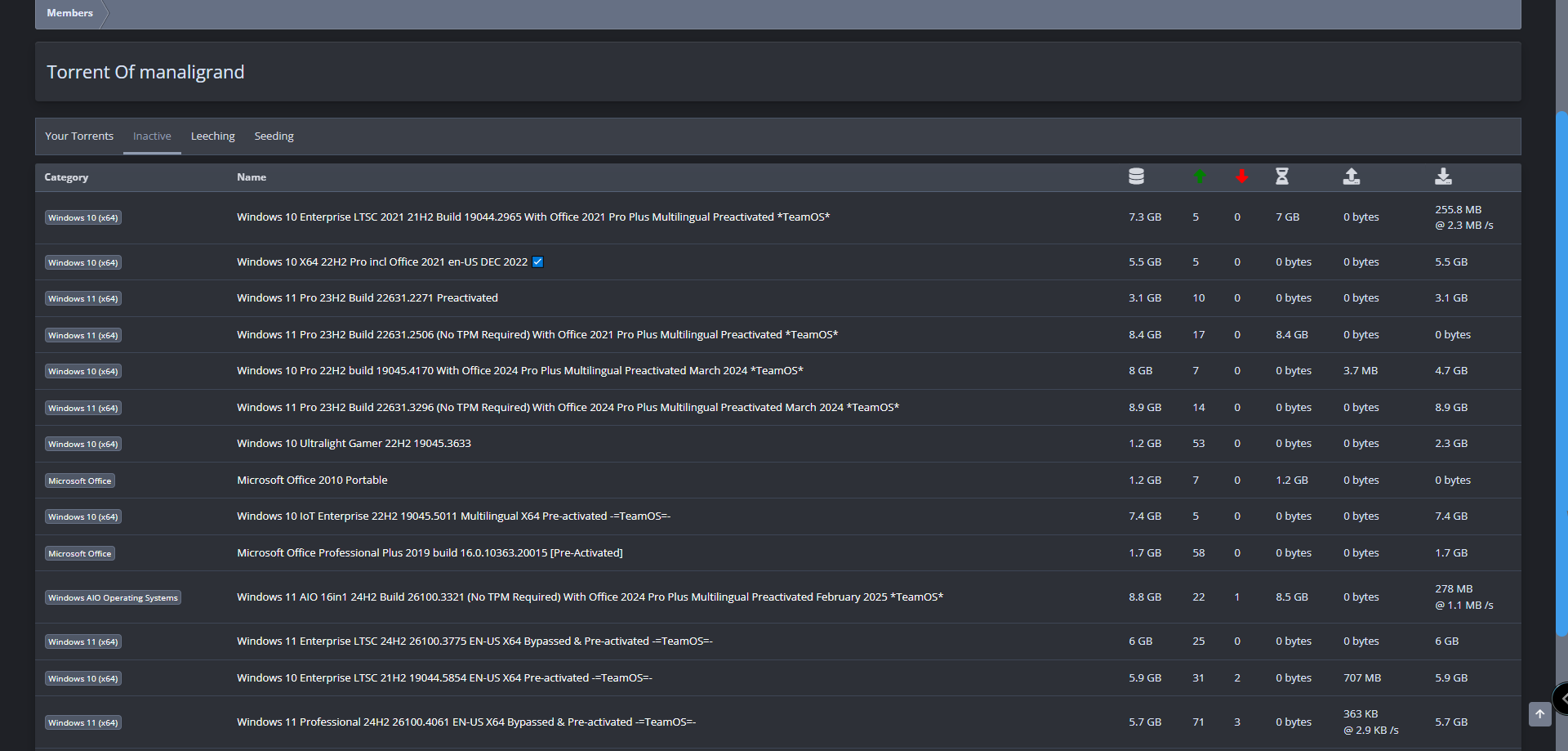Click the green seeders arrow icon

click(1200, 177)
